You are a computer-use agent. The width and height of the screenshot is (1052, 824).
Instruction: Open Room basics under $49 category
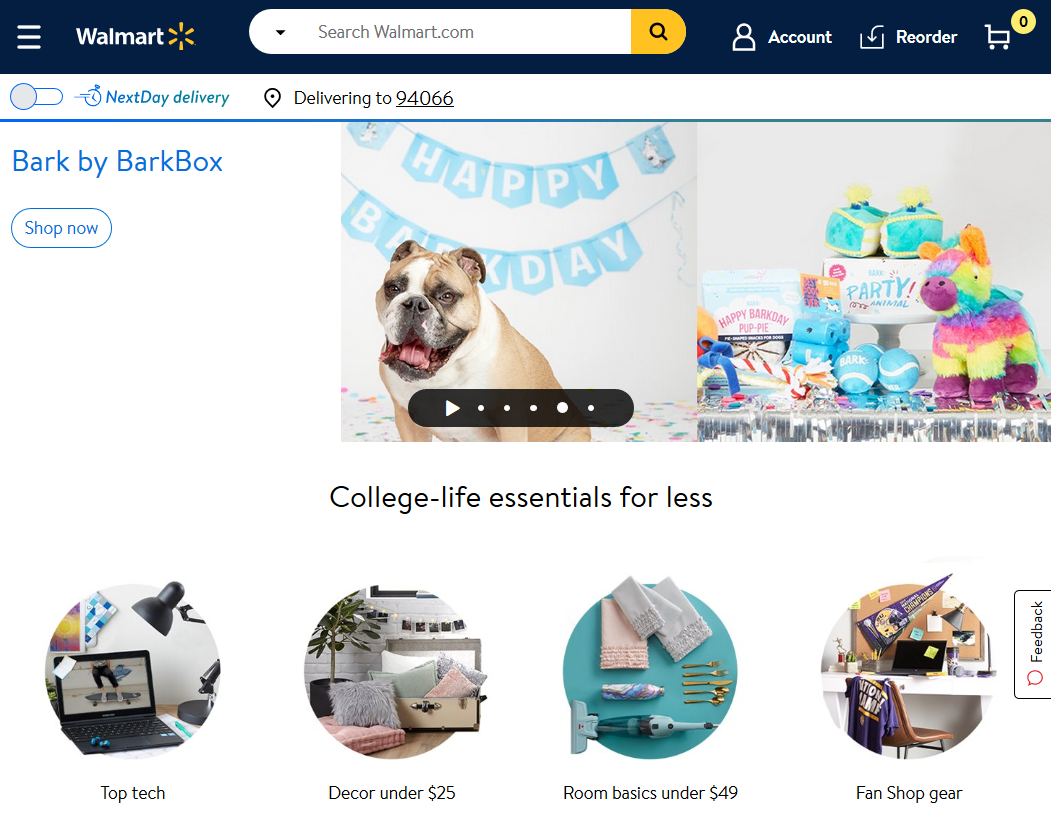point(650,793)
